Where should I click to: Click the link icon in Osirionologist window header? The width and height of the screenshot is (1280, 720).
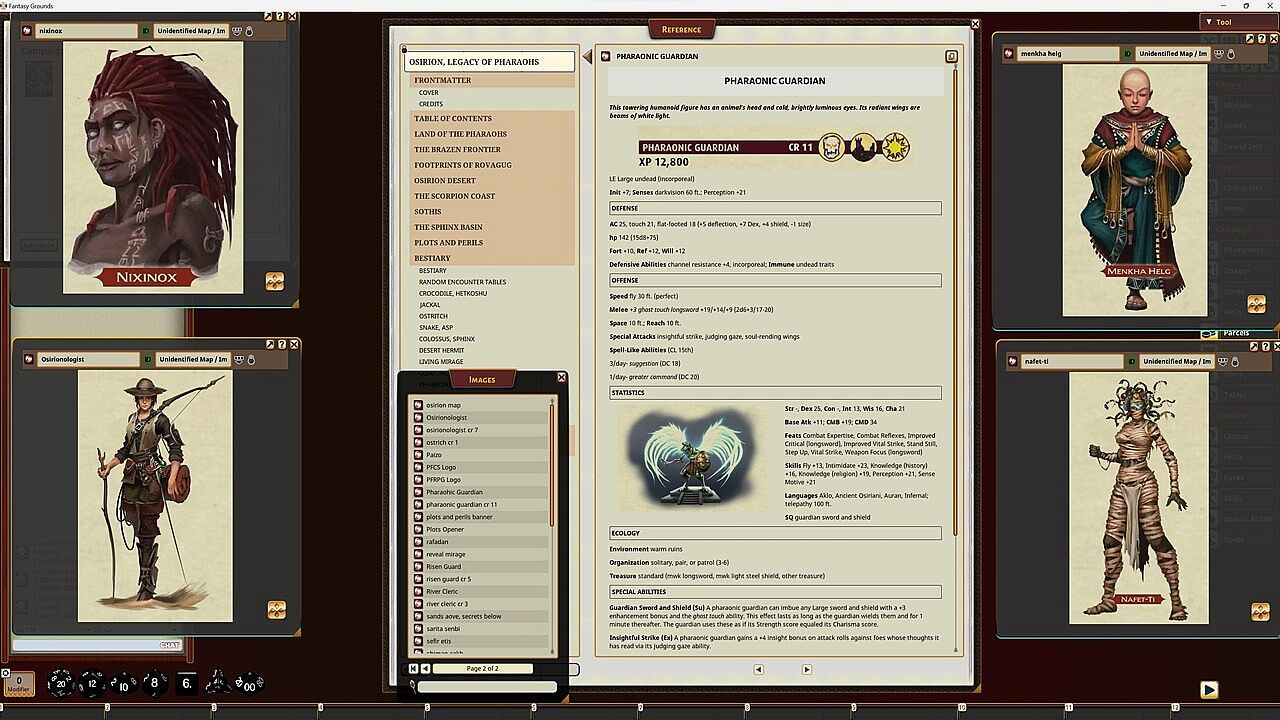tap(30, 359)
